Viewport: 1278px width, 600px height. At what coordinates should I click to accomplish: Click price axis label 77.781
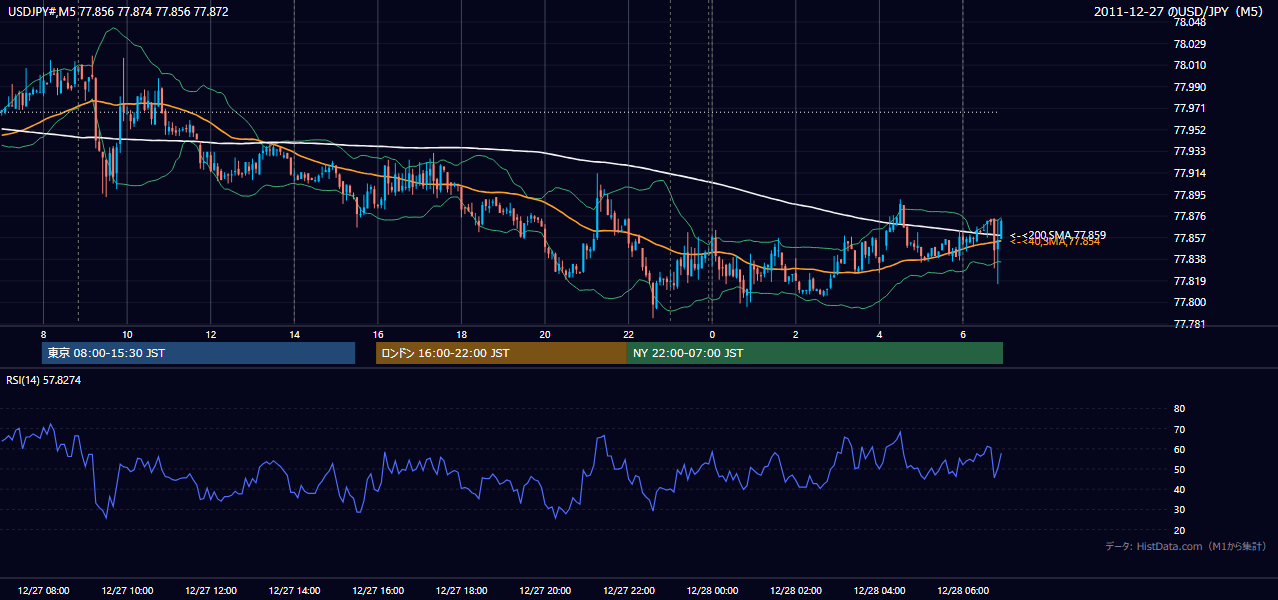[x=1190, y=324]
